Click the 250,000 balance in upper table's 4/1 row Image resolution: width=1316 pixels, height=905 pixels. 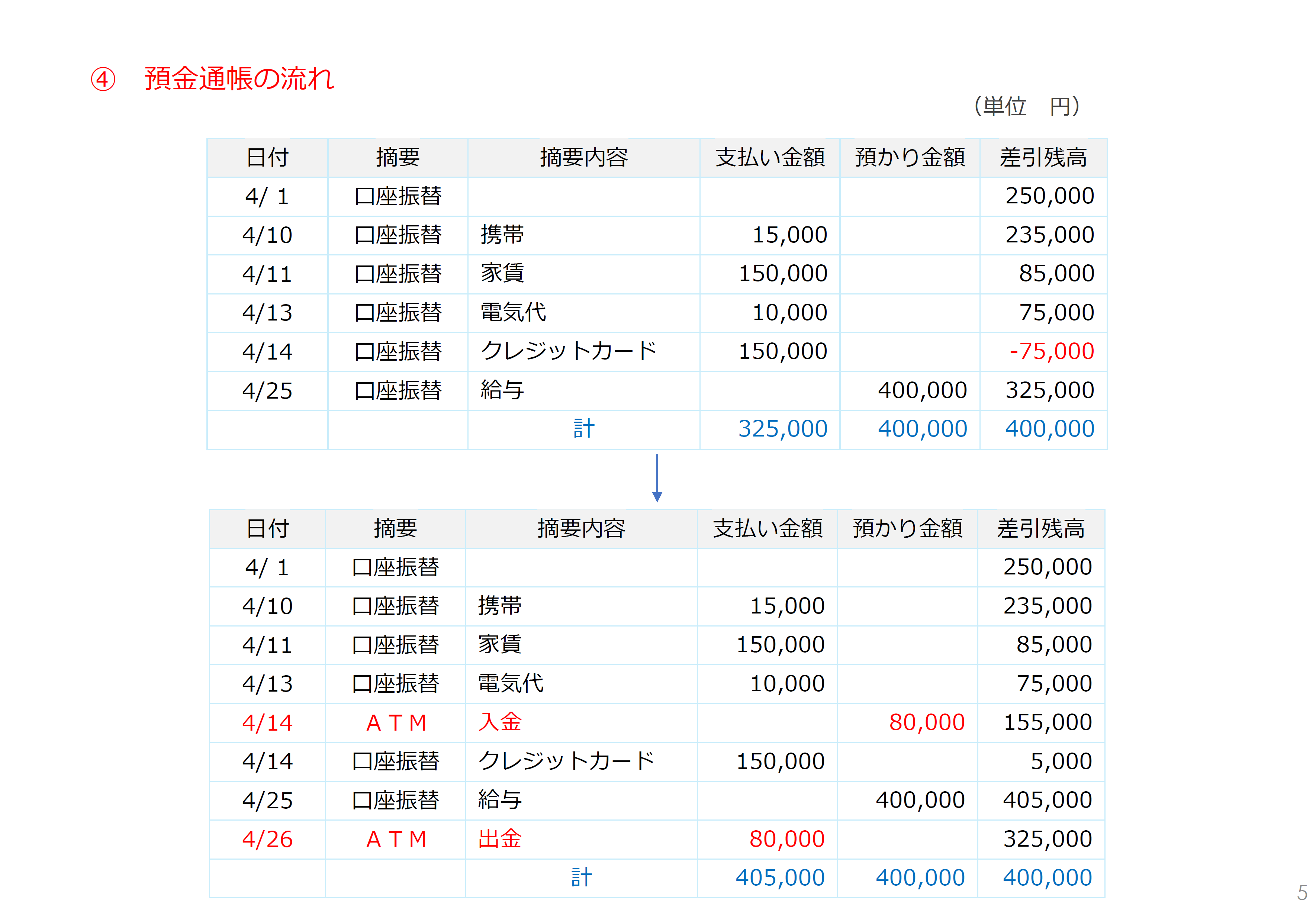tap(1049, 196)
